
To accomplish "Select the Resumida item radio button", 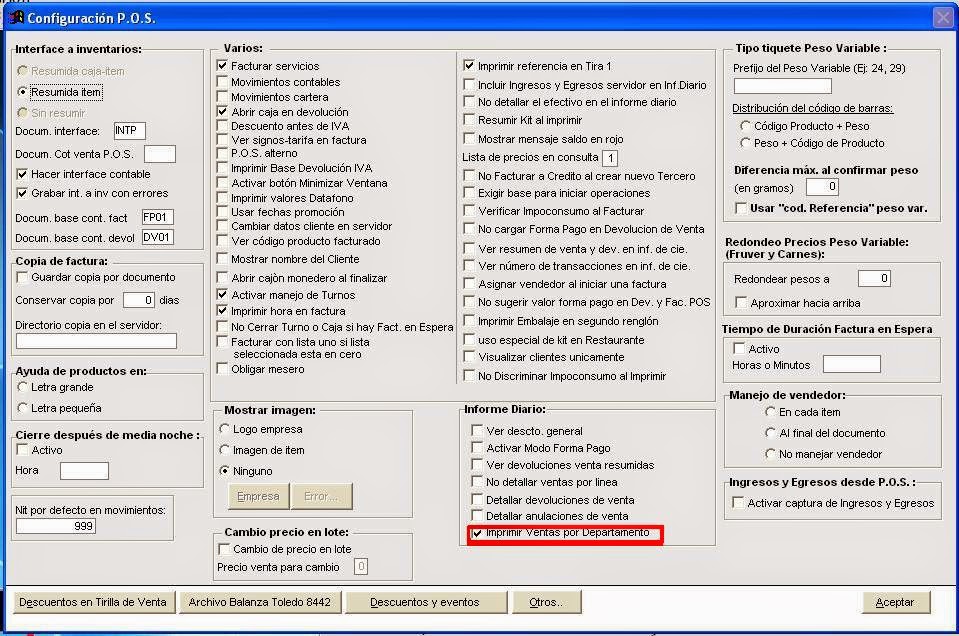I will click(x=22, y=92).
